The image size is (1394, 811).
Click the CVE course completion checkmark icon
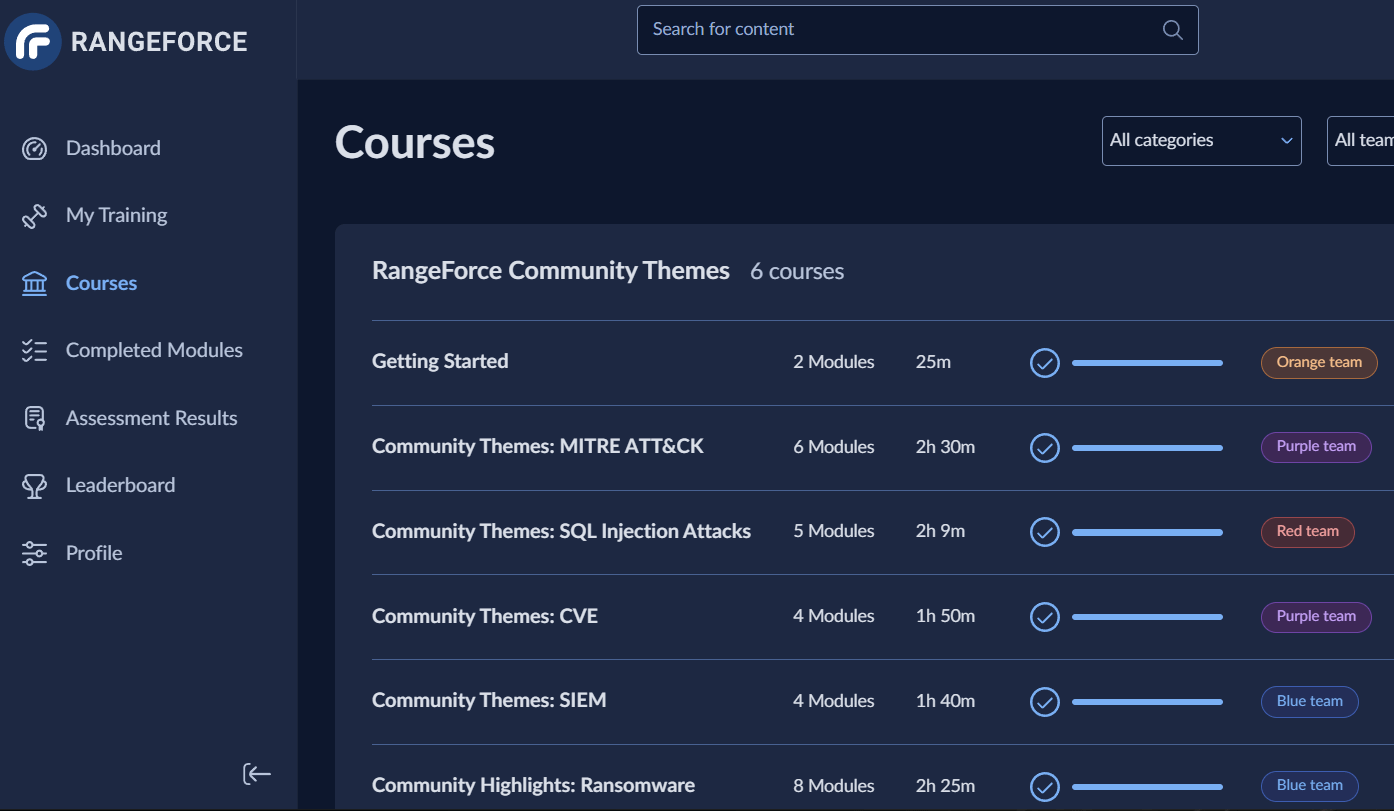1045,617
